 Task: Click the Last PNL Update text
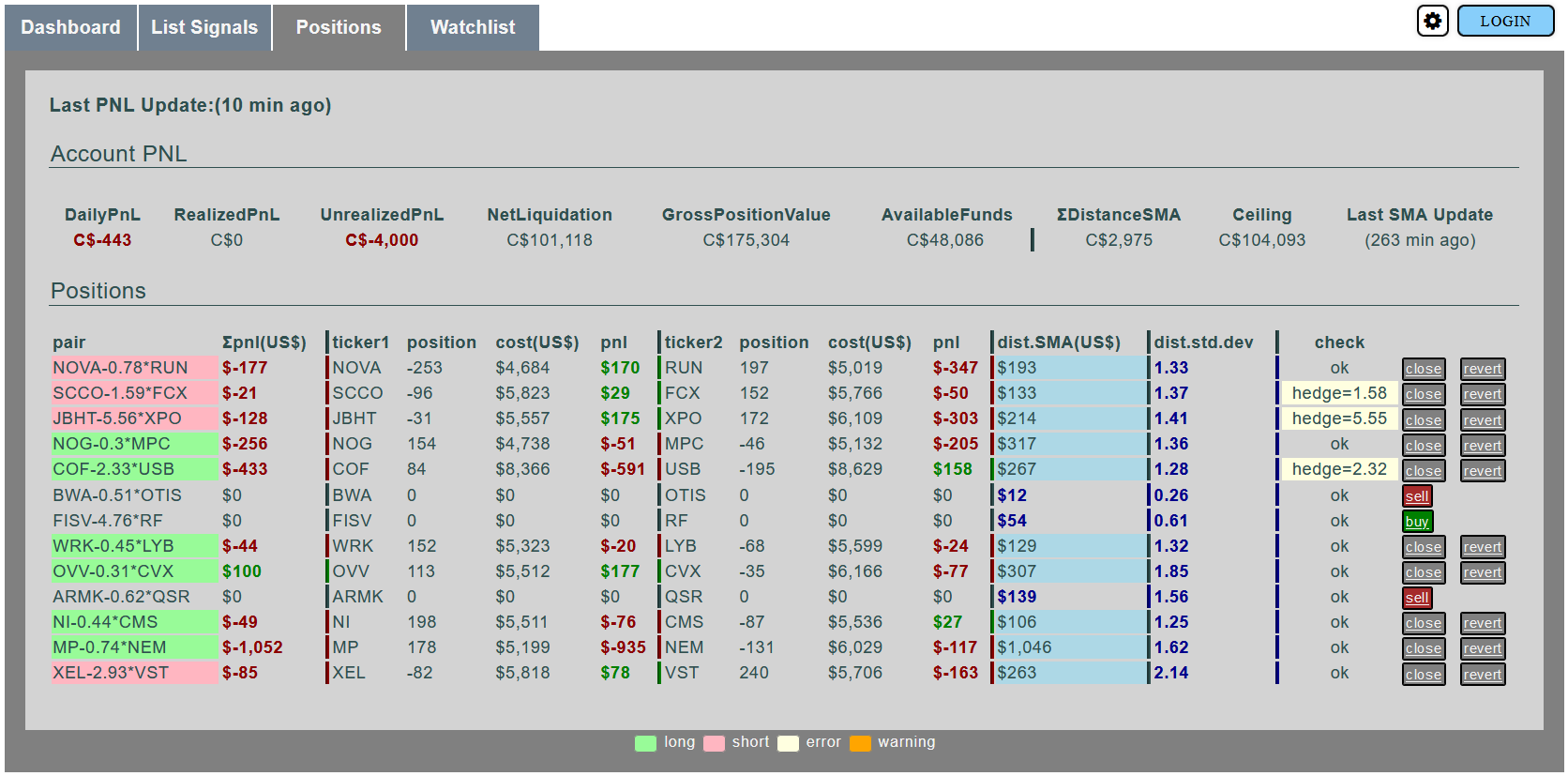[x=190, y=105]
